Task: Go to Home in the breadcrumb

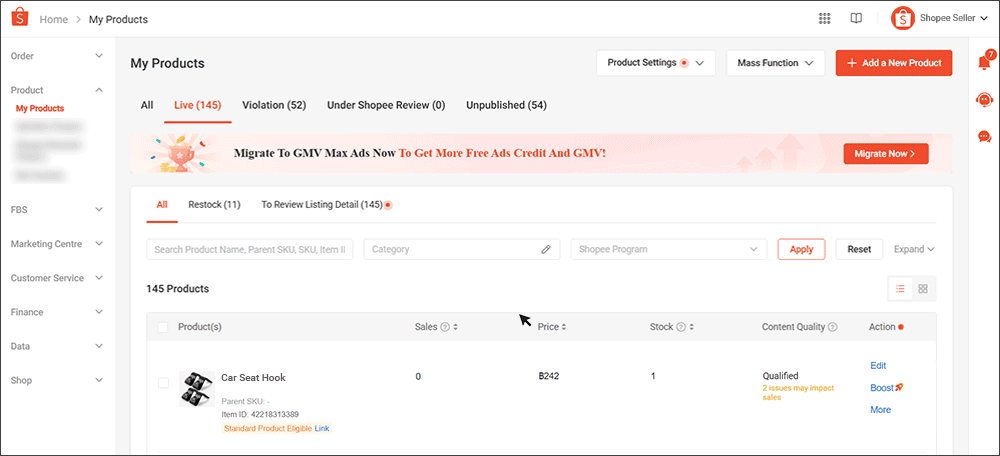Action: [54, 19]
